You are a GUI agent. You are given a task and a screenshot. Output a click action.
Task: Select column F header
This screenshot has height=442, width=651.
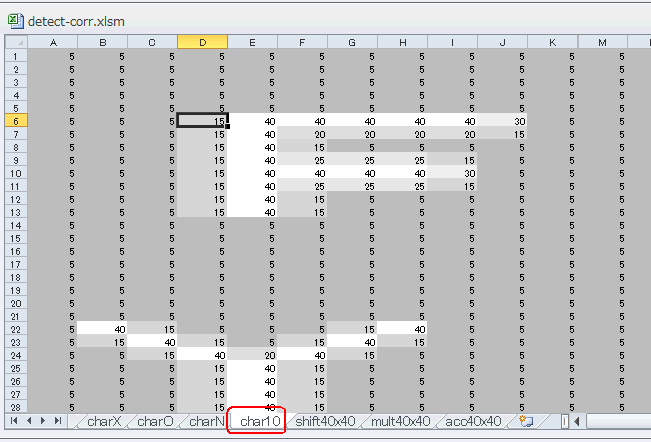[302, 42]
